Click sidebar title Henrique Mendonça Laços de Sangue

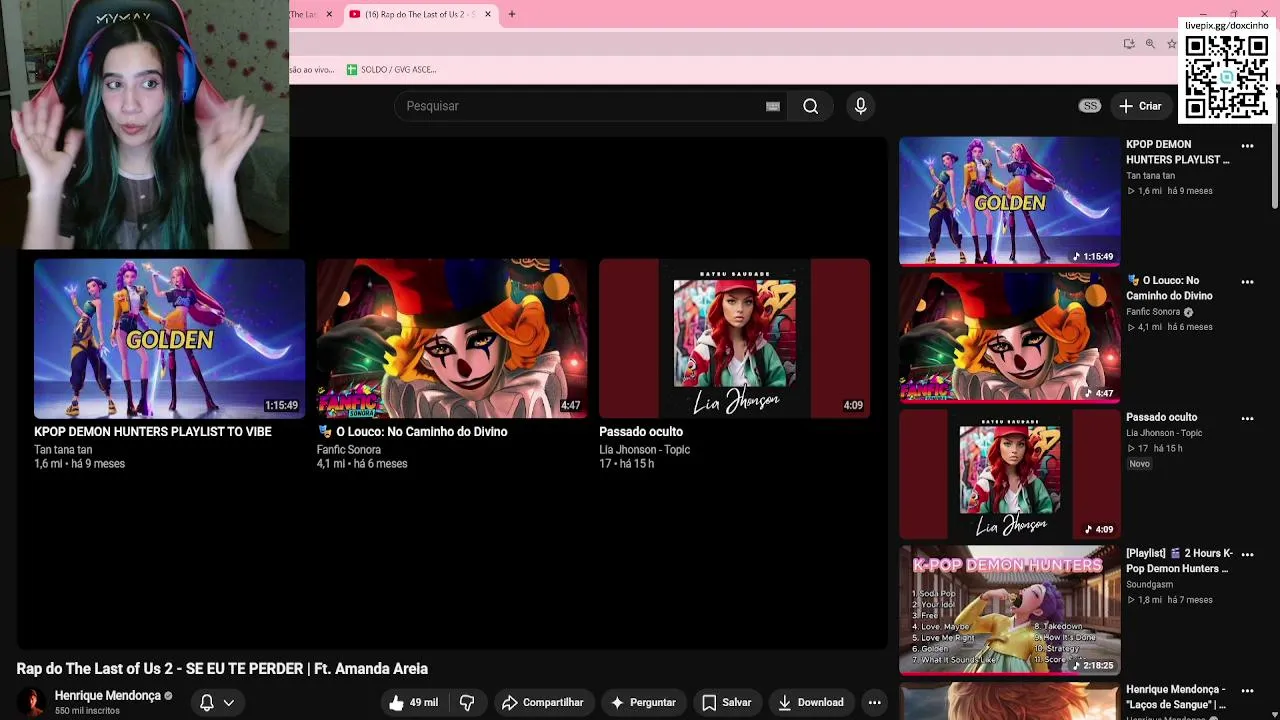pos(1176,697)
